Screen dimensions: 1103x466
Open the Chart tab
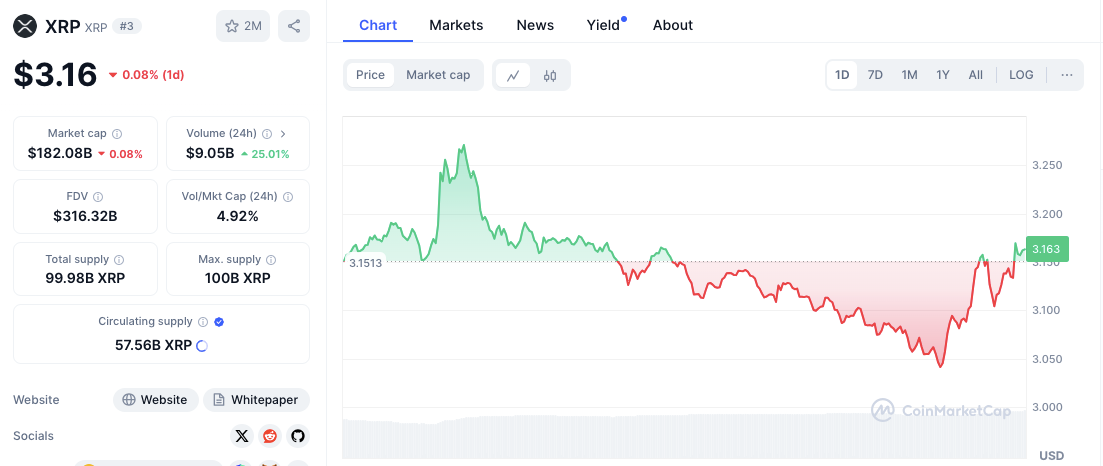378,25
